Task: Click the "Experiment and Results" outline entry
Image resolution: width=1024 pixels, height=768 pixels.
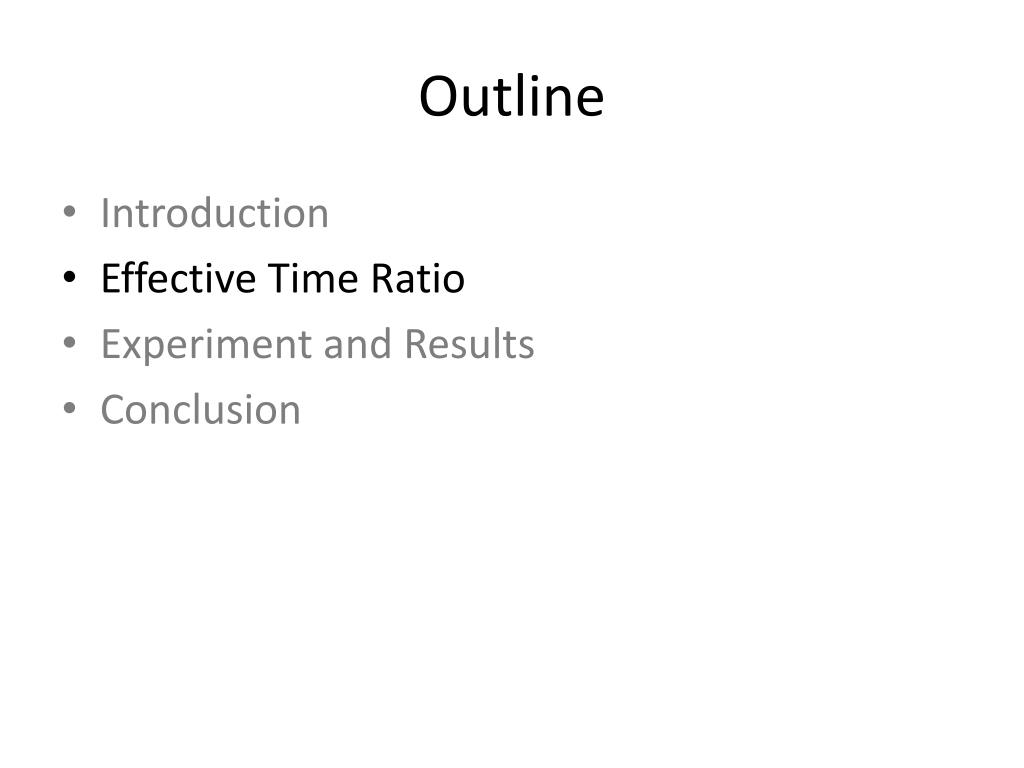Action: point(317,345)
